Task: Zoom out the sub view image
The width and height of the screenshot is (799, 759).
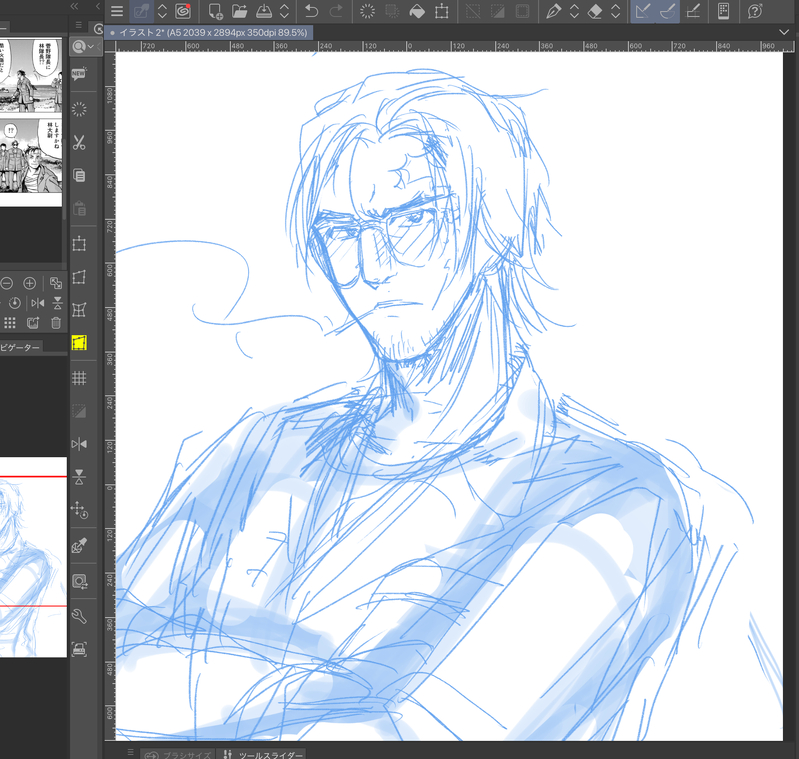Action: coord(7,283)
